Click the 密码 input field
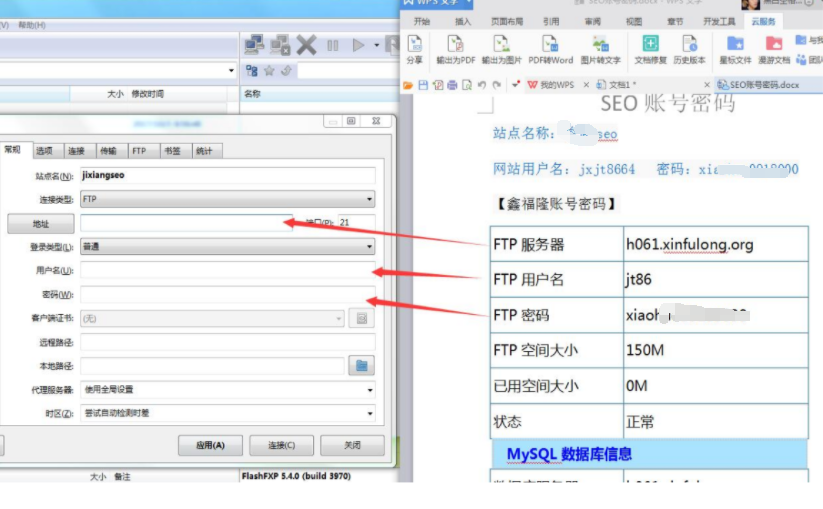 [x=228, y=294]
